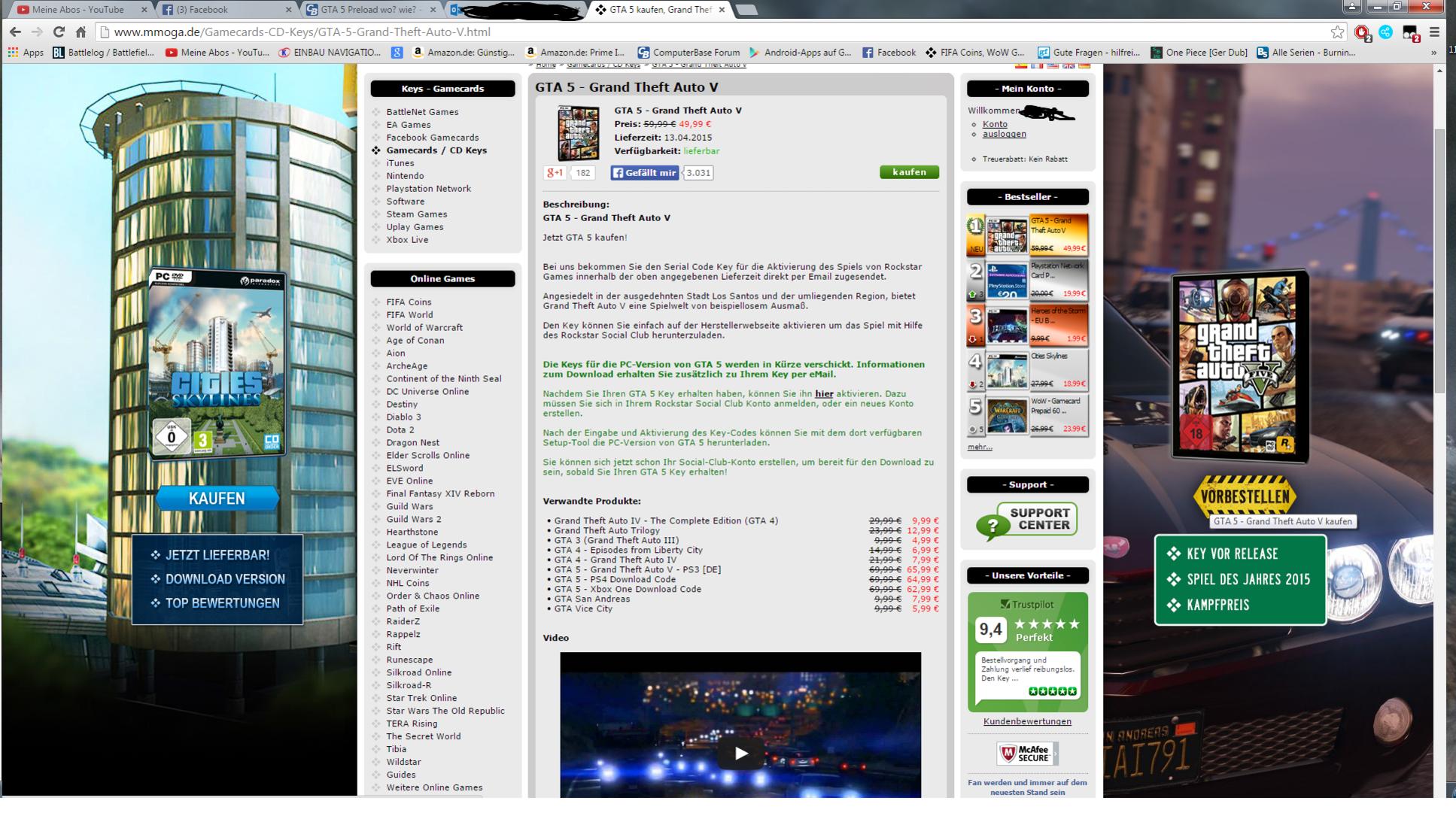Click the Google +1 icon button

pos(555,173)
